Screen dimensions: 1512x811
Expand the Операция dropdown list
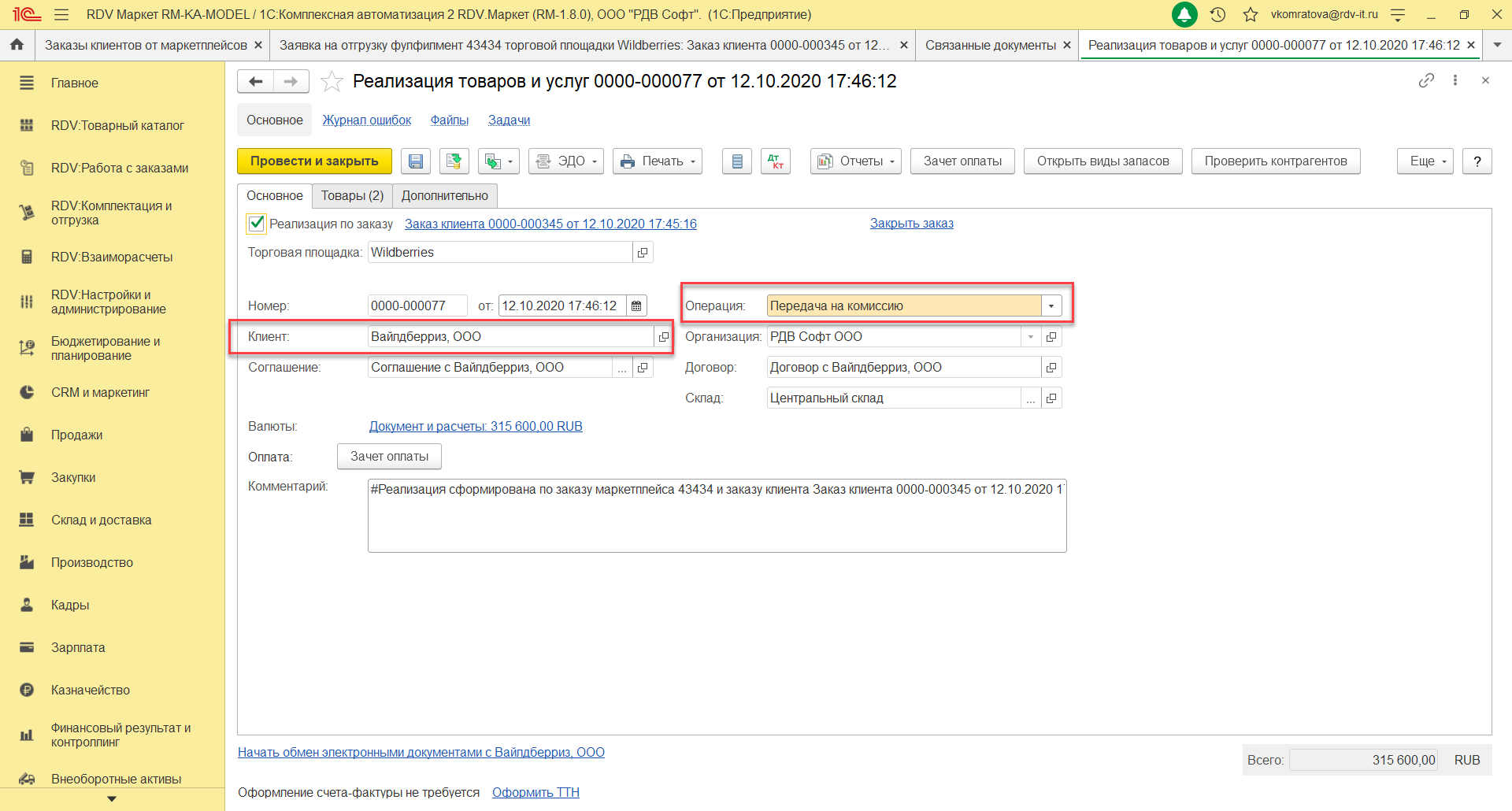1051,306
